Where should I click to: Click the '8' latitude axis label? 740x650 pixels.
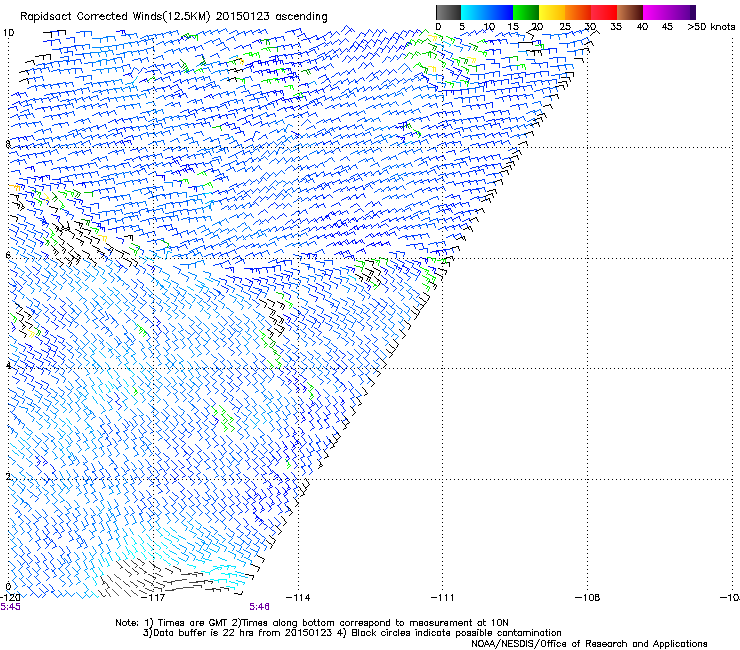click(x=8, y=144)
